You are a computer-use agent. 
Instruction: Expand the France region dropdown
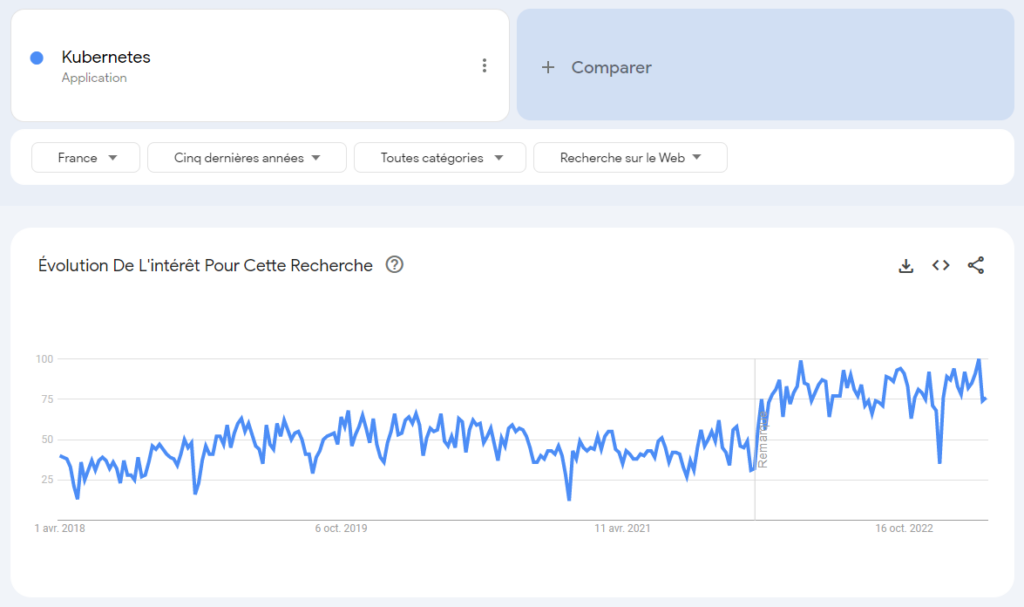tap(86, 158)
